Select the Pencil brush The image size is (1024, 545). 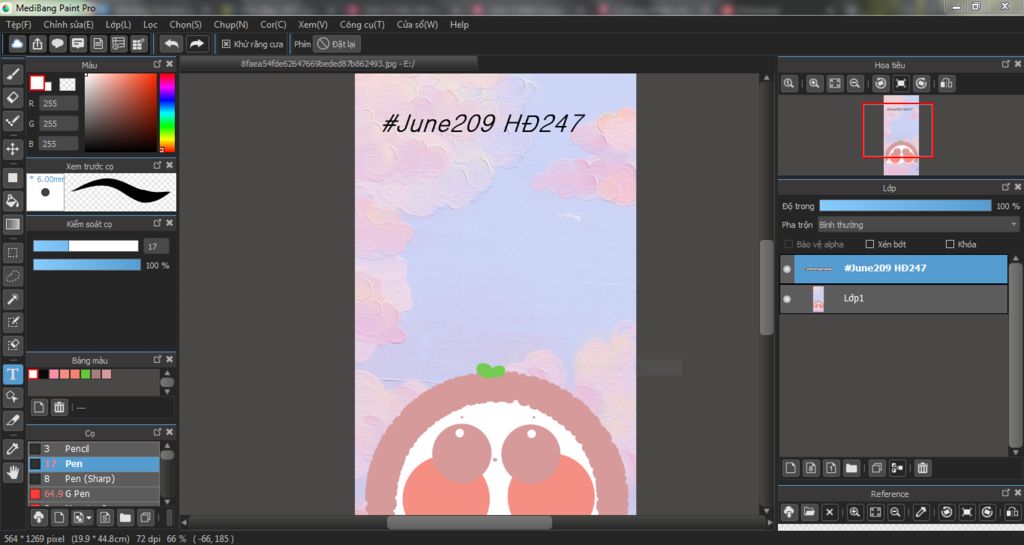tap(93, 448)
